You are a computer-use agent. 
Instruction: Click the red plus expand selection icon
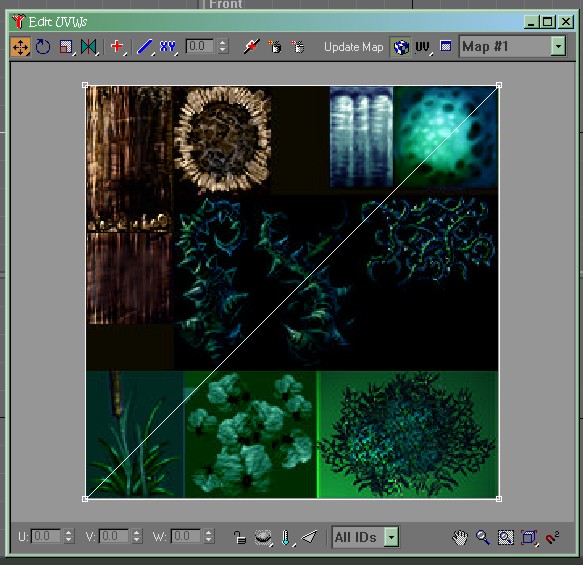(117, 46)
